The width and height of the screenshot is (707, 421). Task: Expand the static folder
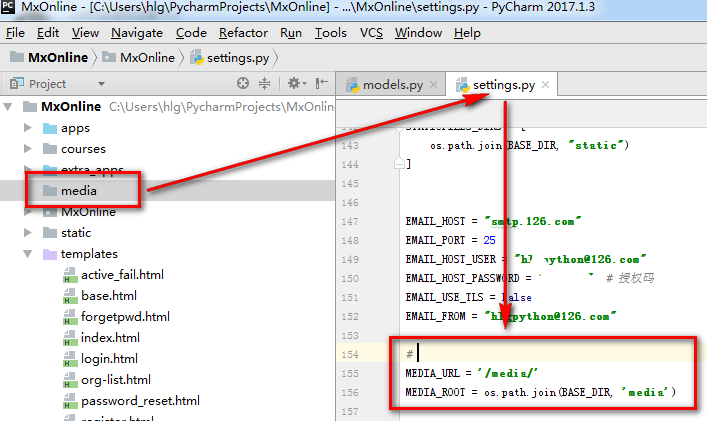[x=28, y=233]
